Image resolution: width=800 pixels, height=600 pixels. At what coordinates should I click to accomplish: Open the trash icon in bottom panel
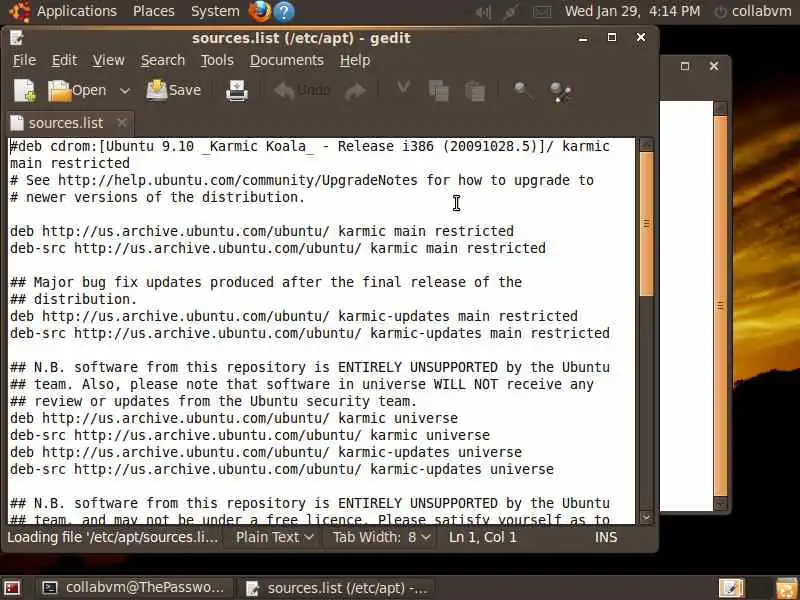pyautogui.click(x=787, y=588)
